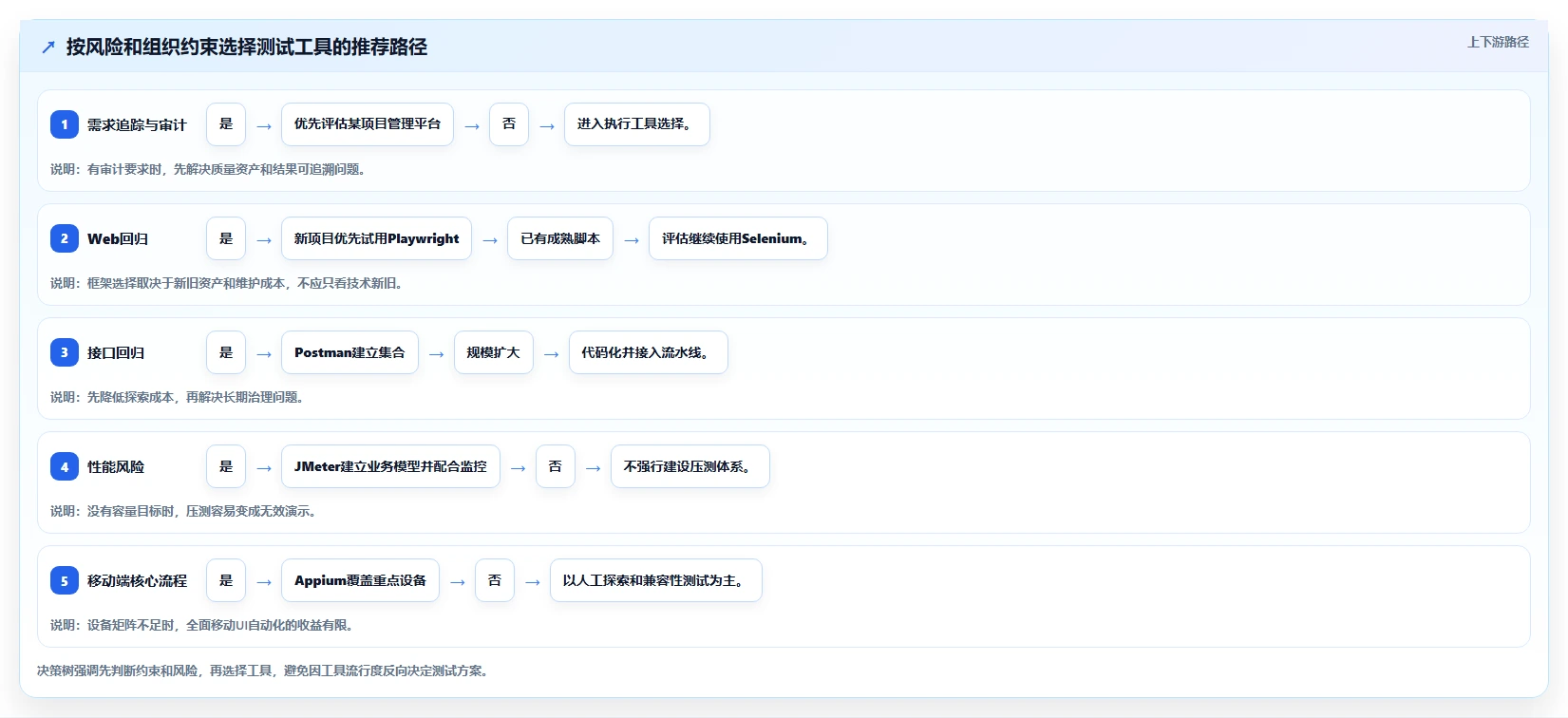The image size is (1568, 718).
Task: Select the note 说明：设备矩阵不足时，全面移动UI自动化的收益有限。
Action: pyautogui.click(x=203, y=625)
